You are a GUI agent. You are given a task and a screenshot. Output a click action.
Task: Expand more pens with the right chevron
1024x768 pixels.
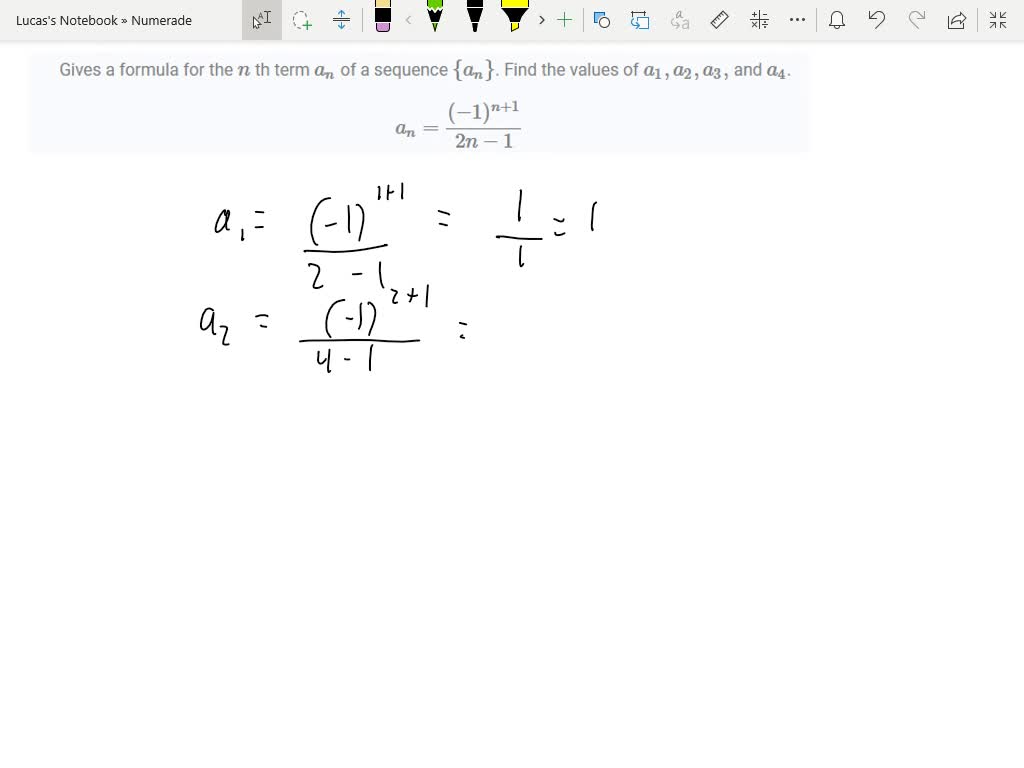pyautogui.click(x=542, y=19)
